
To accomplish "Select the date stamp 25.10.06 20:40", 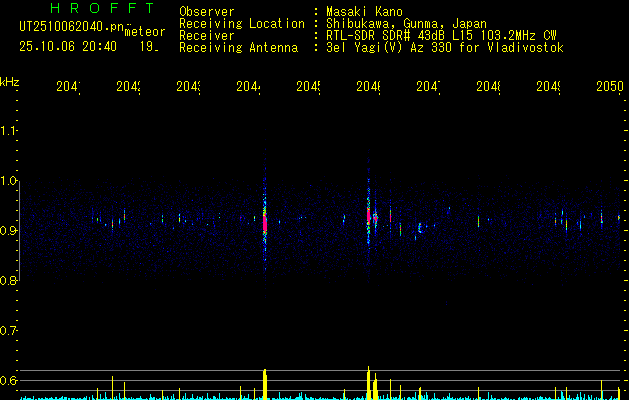I will (68, 47).
